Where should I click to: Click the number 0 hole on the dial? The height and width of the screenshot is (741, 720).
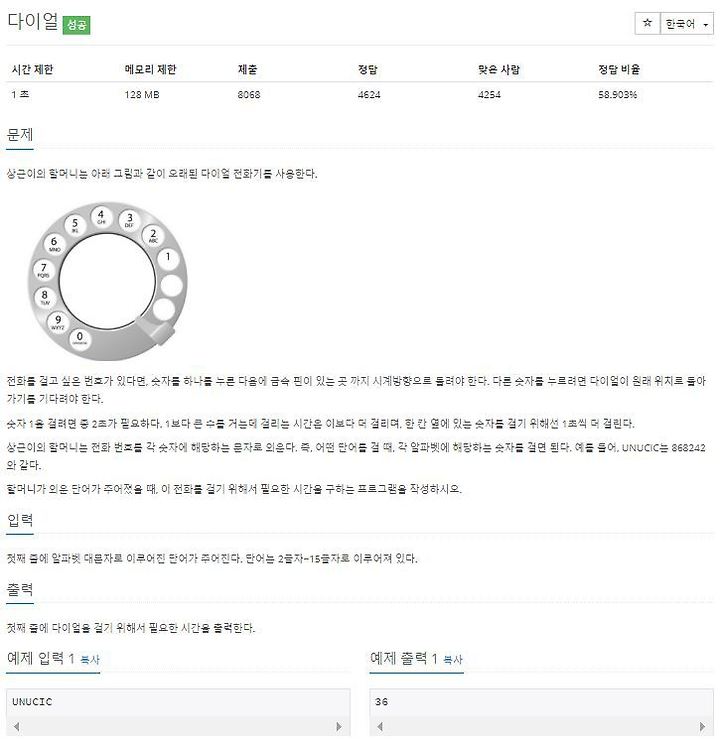click(x=79, y=338)
